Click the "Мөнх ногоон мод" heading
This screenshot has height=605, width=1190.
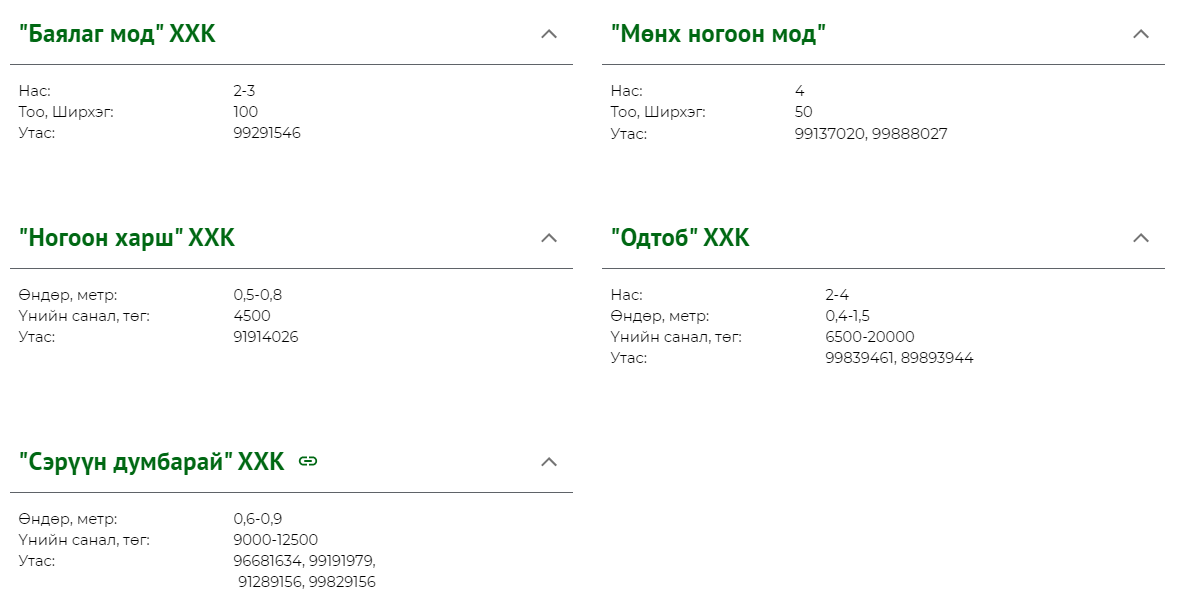718,34
